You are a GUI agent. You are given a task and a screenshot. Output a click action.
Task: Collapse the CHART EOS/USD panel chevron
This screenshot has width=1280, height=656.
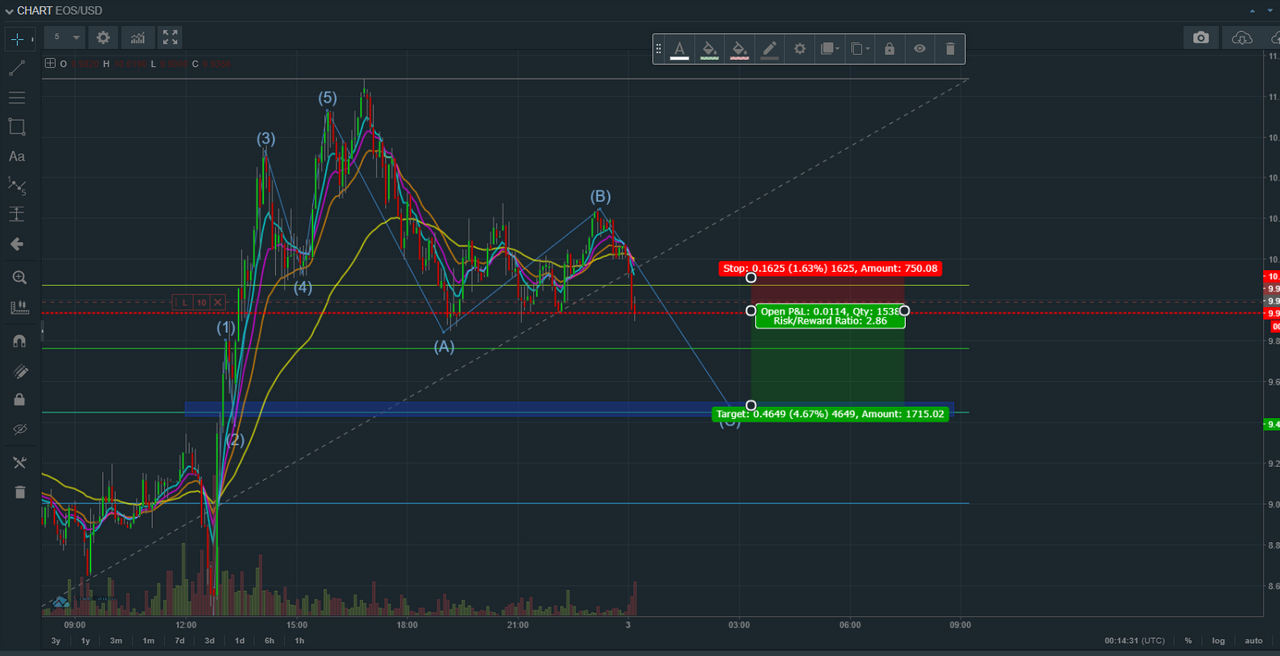pyautogui.click(x=9, y=10)
